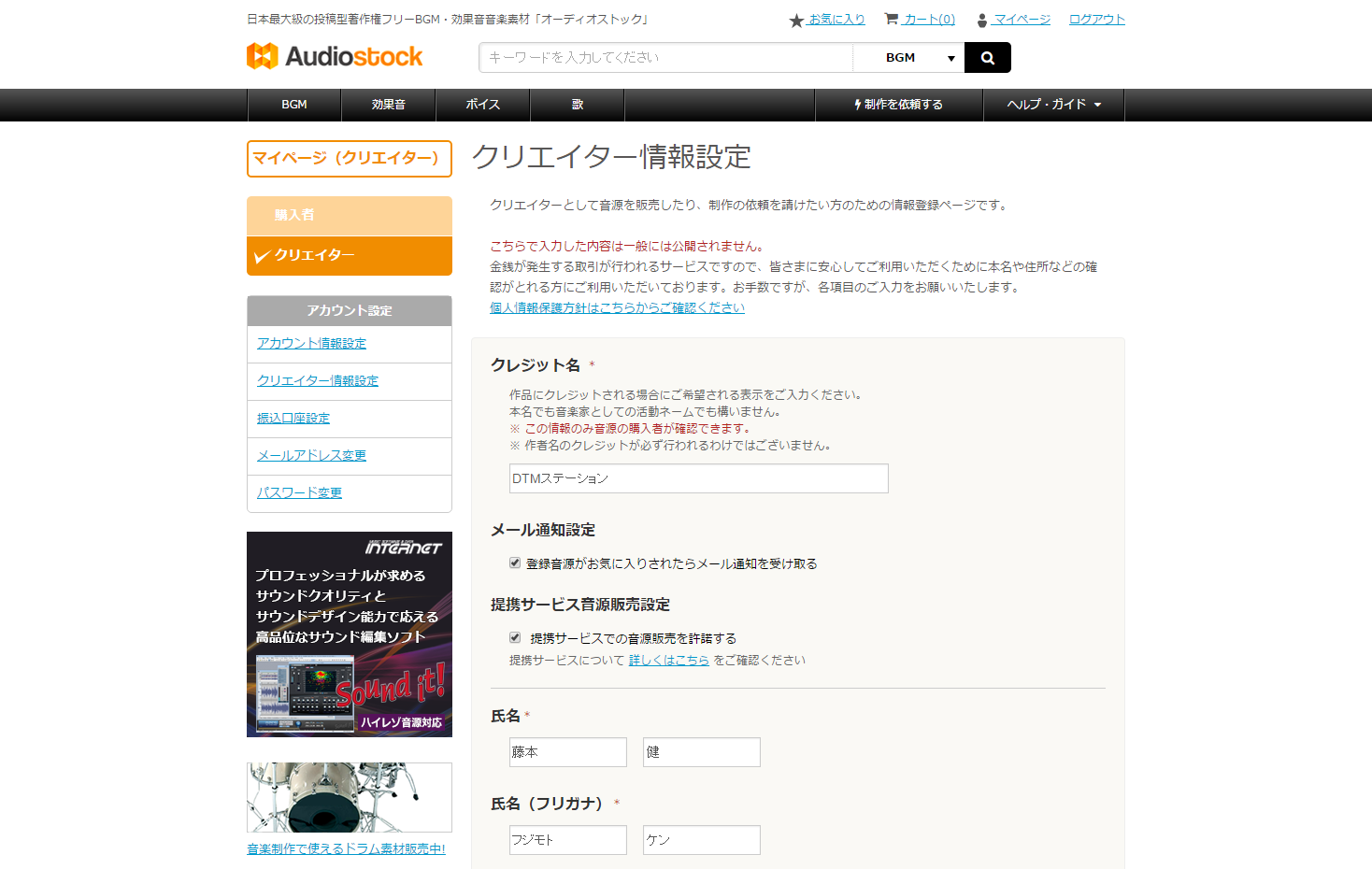Open the BGM category dropdown in search
Screen dimensions: 1372x869
tap(908, 58)
